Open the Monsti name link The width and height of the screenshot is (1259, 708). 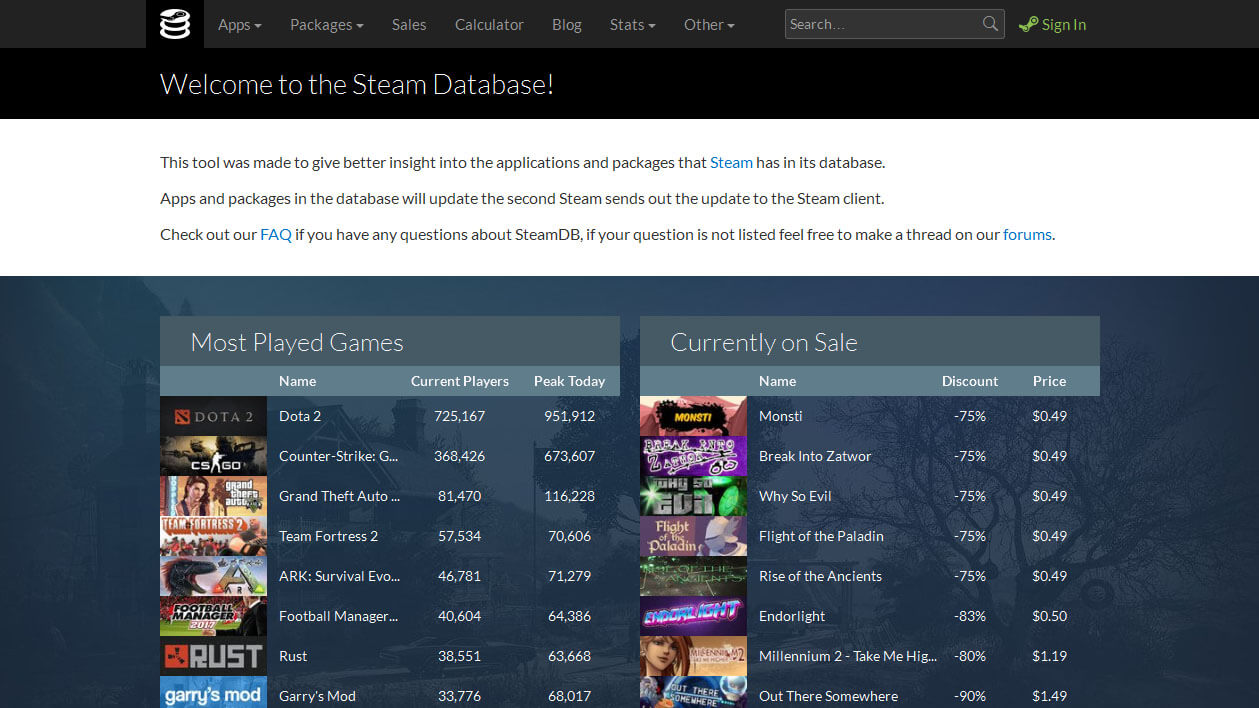coord(781,416)
